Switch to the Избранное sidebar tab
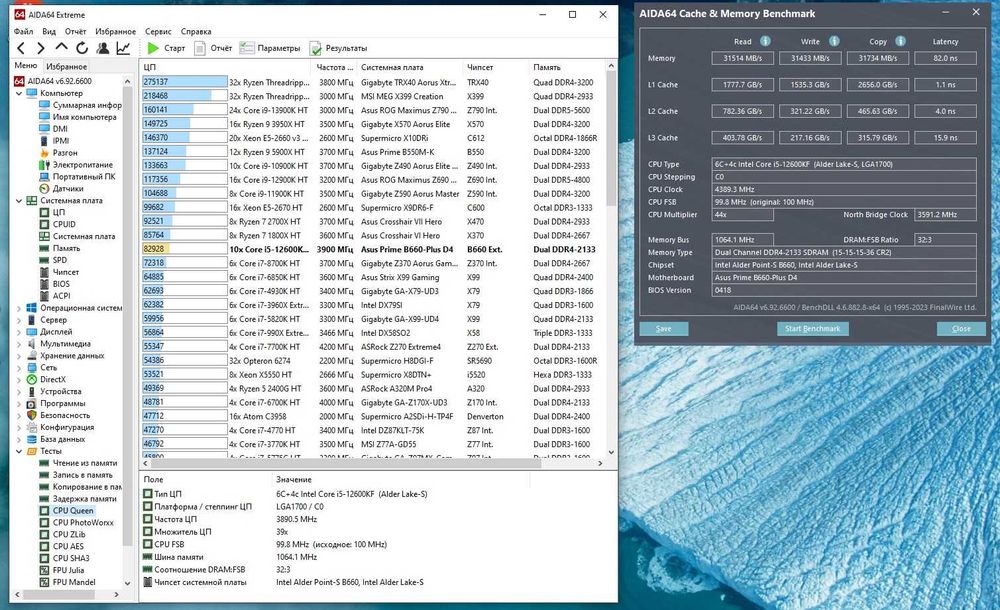This screenshot has width=1000, height=610. coord(66,66)
